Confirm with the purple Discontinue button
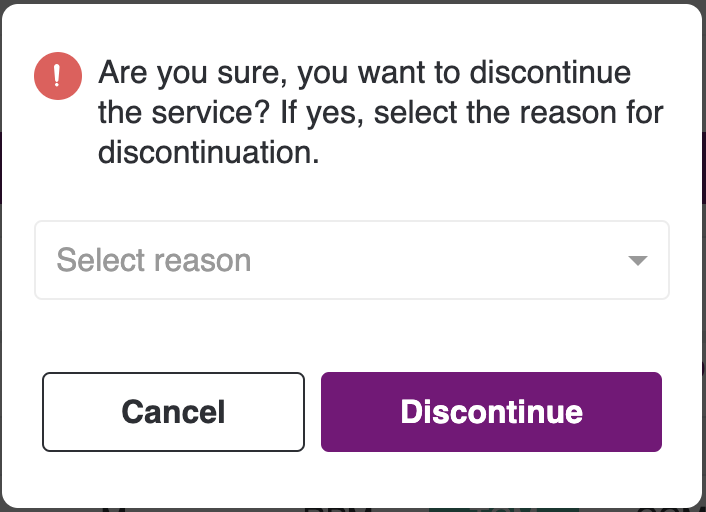Viewport: 706px width, 512px height. point(491,412)
